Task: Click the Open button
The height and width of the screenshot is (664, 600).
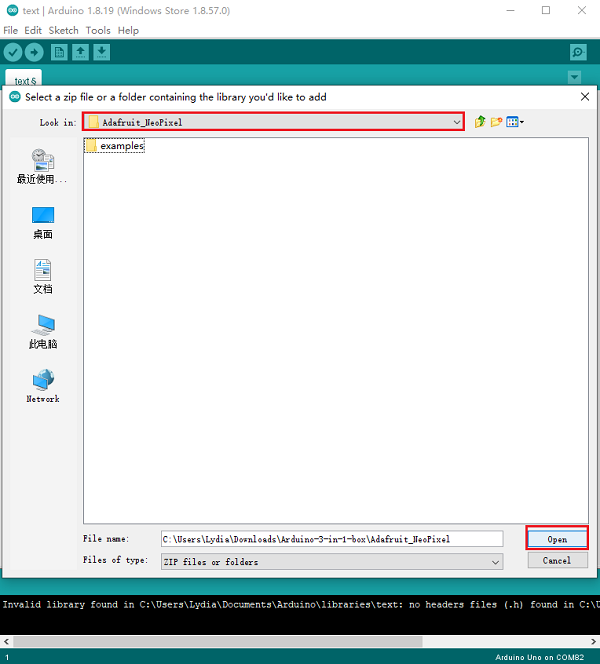Action: [557, 539]
